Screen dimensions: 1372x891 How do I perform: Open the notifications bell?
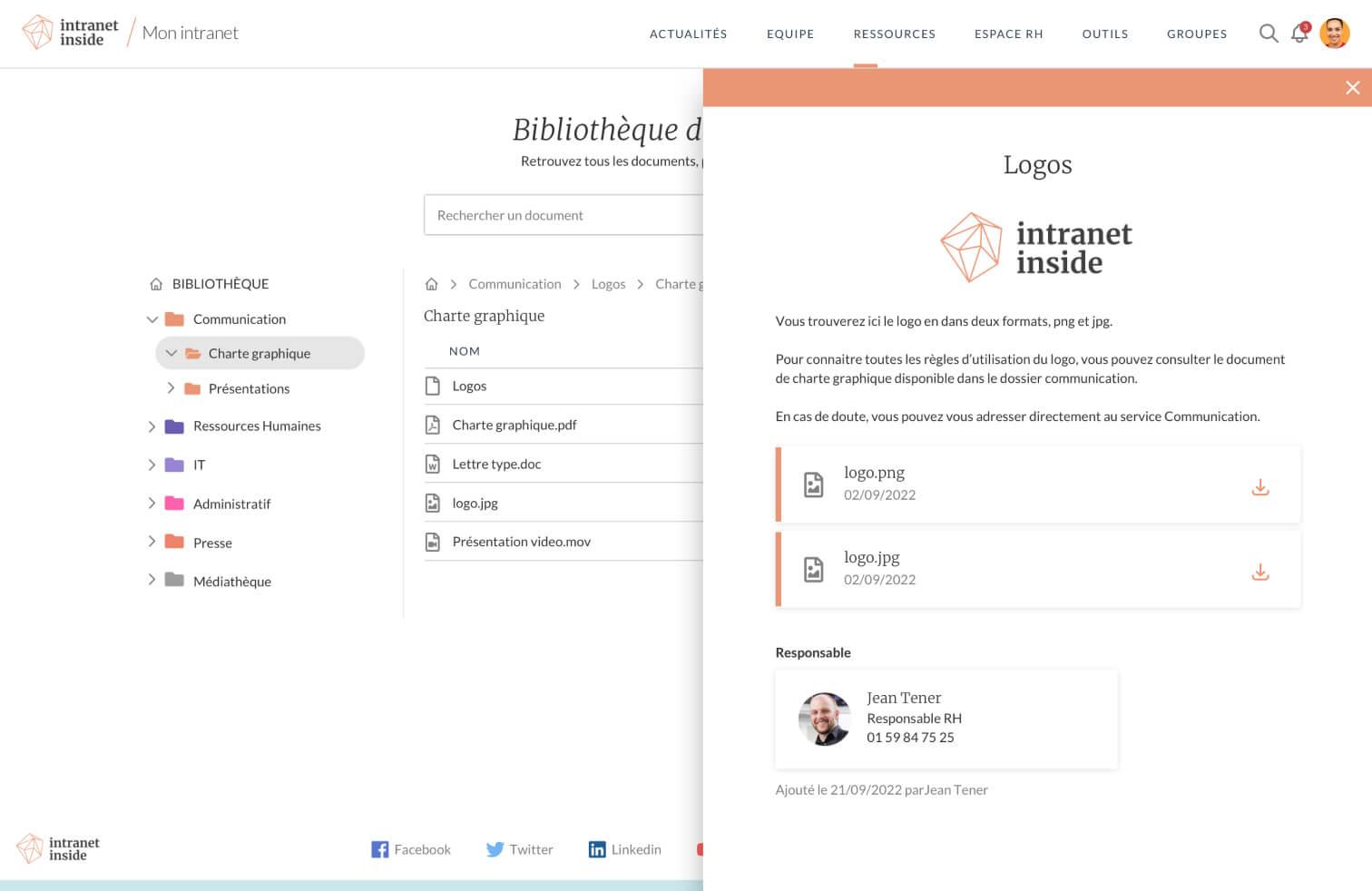click(x=1300, y=34)
